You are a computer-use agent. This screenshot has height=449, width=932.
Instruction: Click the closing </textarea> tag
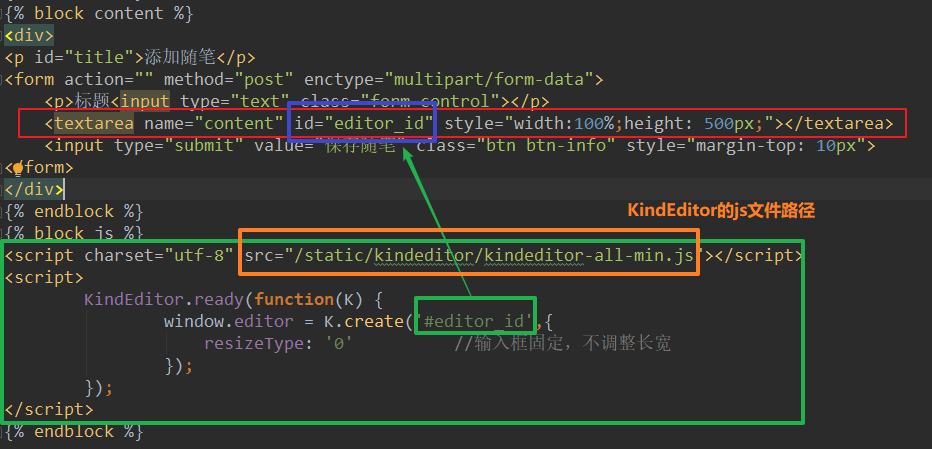click(839, 124)
